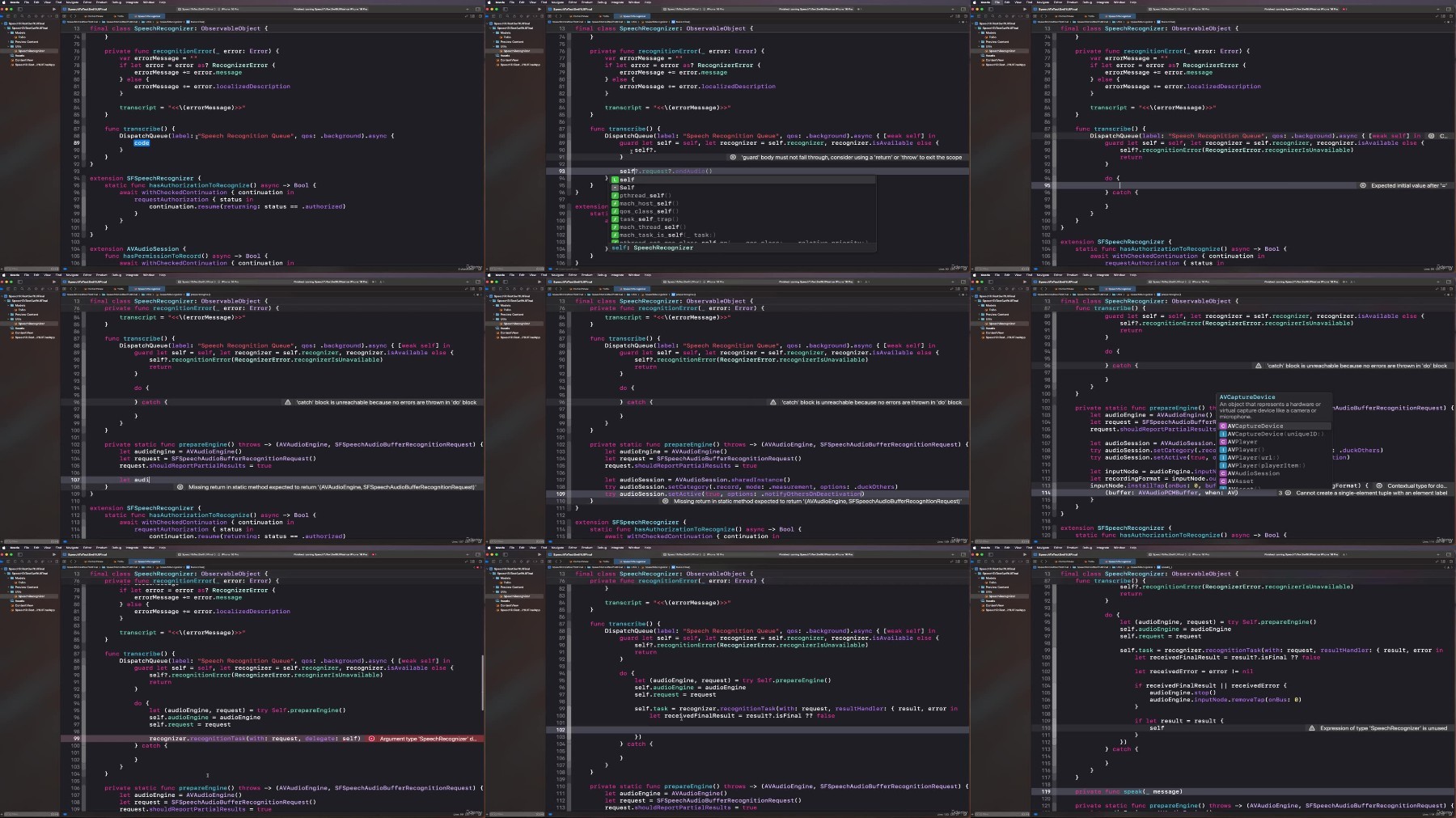Image resolution: width=1456 pixels, height=818 pixels.
Task: Click the 'audioEngine.stop()' line
Action: tap(1182, 693)
